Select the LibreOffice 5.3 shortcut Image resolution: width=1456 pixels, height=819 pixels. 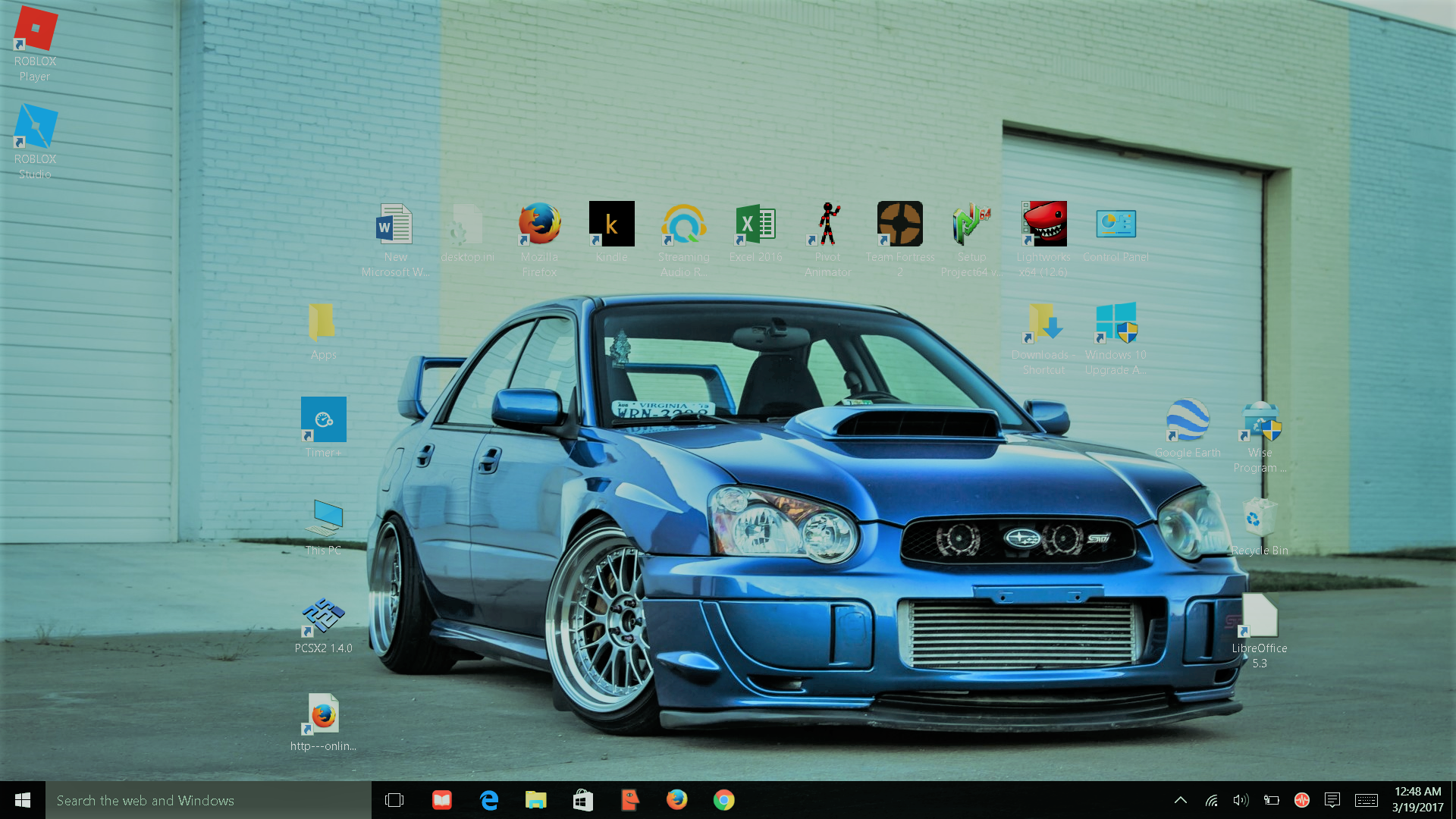pyautogui.click(x=1260, y=630)
